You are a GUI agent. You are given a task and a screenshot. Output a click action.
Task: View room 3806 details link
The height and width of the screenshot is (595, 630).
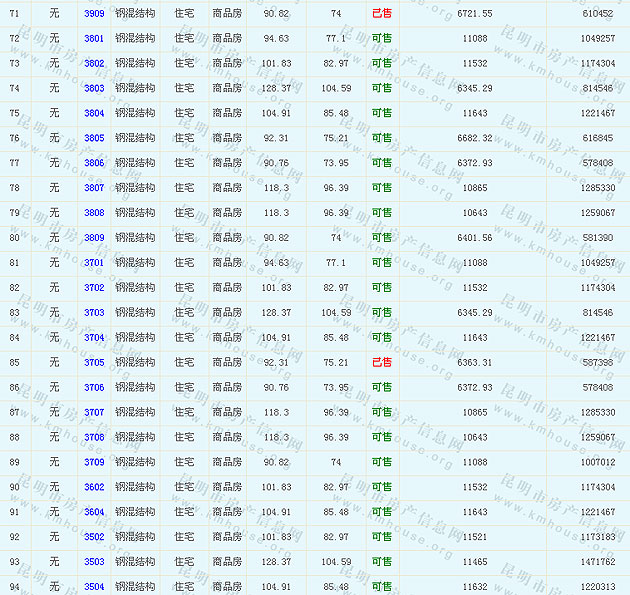(x=94, y=163)
